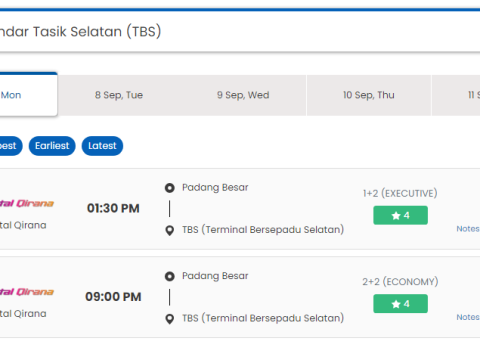Click Padang Besar in the 09:00 PM trip
The image size is (480, 360).
(215, 276)
